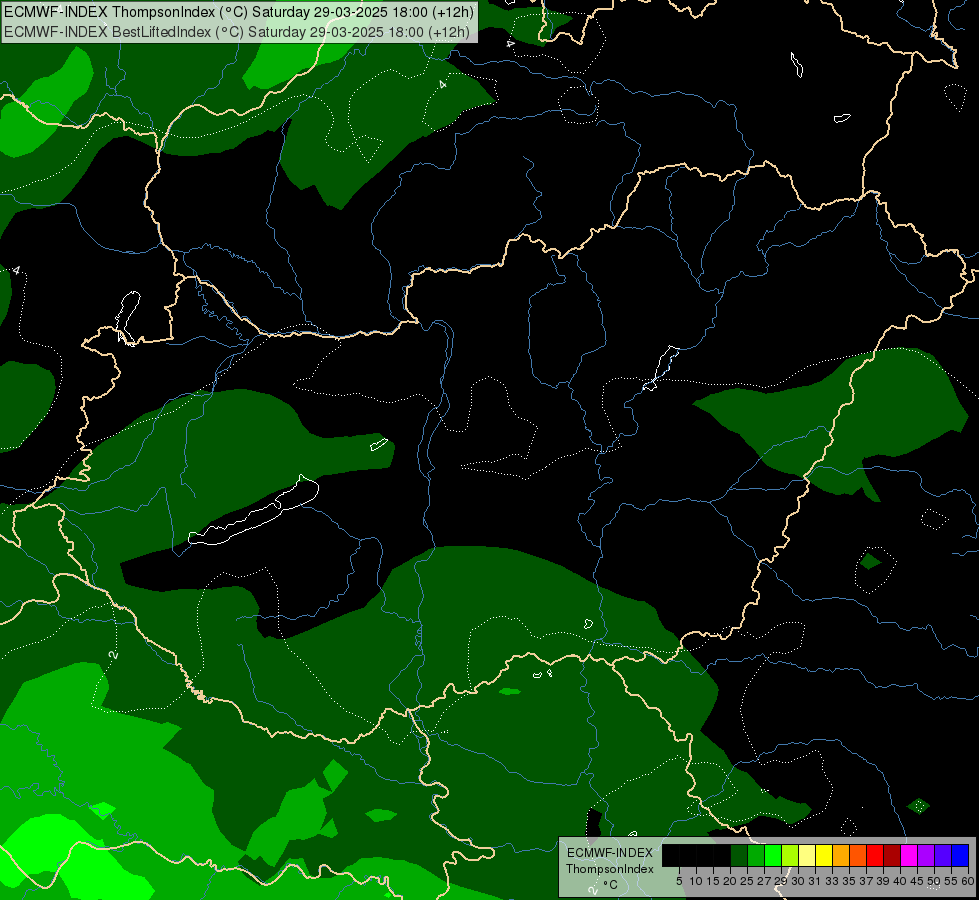Click the legend scale value "25"
Viewport: 979px width, 900px height.
(747, 881)
